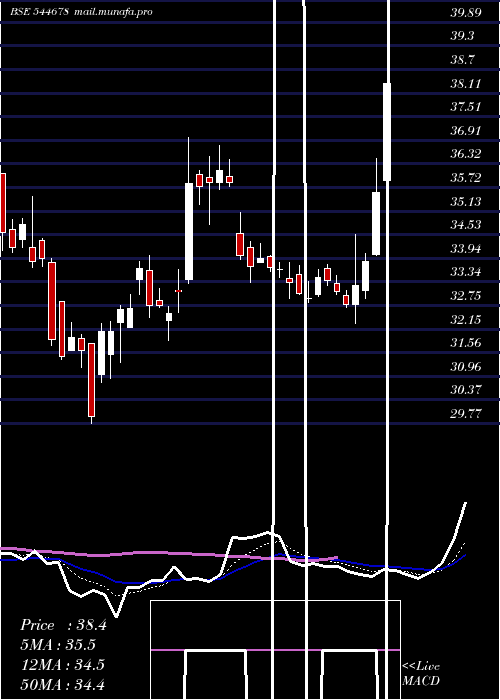This screenshot has height=700, width=500.
Task: Click the 30.96 price axis label
Action: tap(466, 367)
